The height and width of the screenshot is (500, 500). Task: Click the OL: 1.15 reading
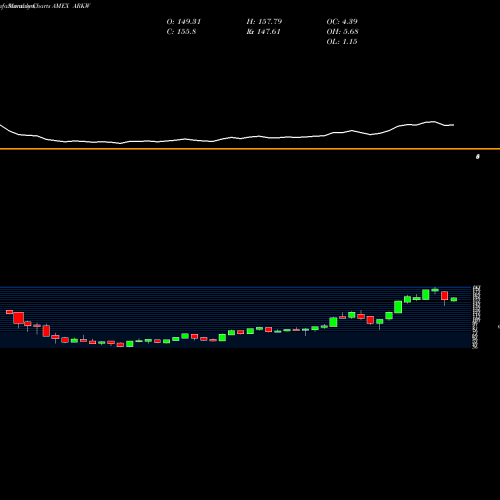click(342, 42)
